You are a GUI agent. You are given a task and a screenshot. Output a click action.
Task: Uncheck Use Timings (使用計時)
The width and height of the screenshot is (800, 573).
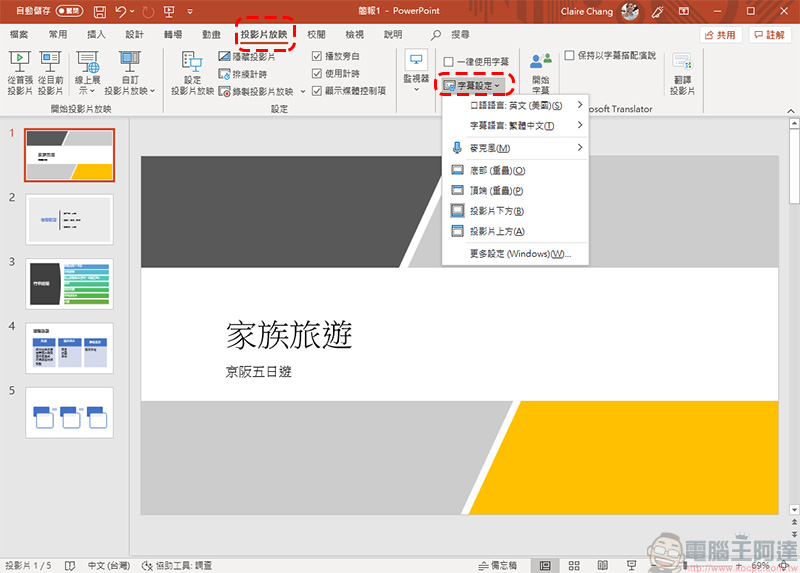pos(317,73)
